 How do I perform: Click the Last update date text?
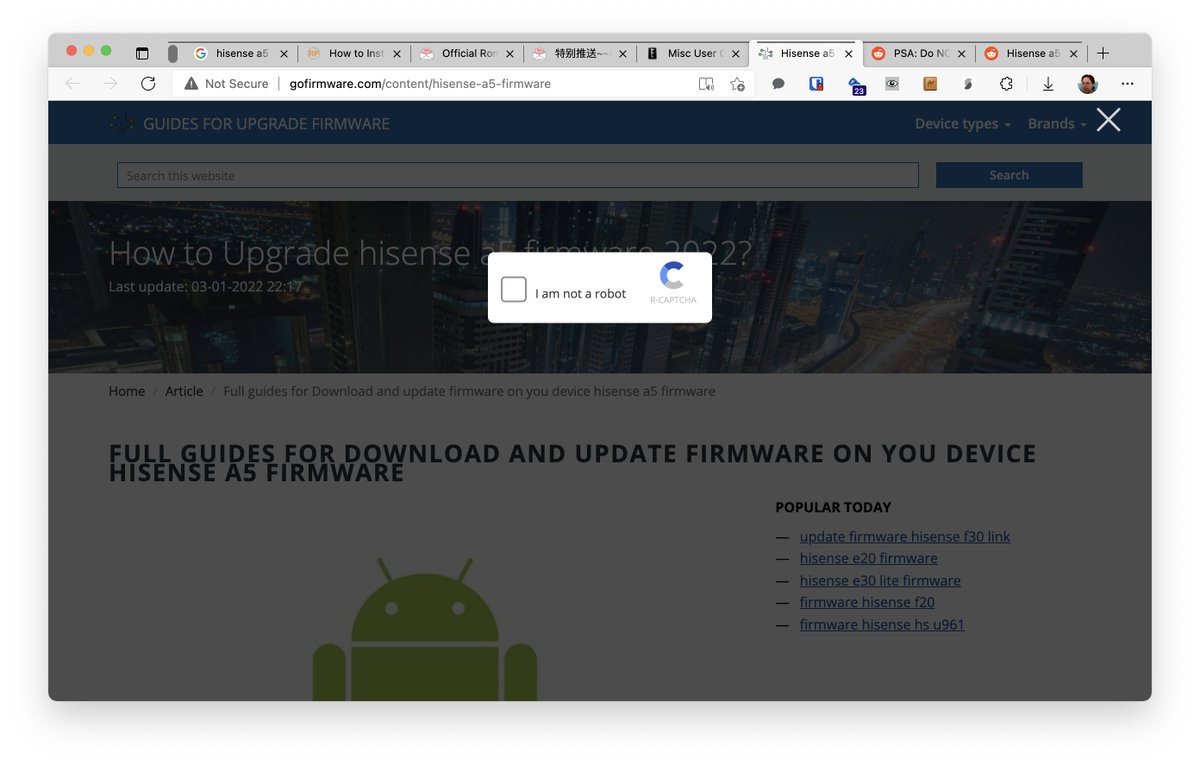(x=205, y=287)
